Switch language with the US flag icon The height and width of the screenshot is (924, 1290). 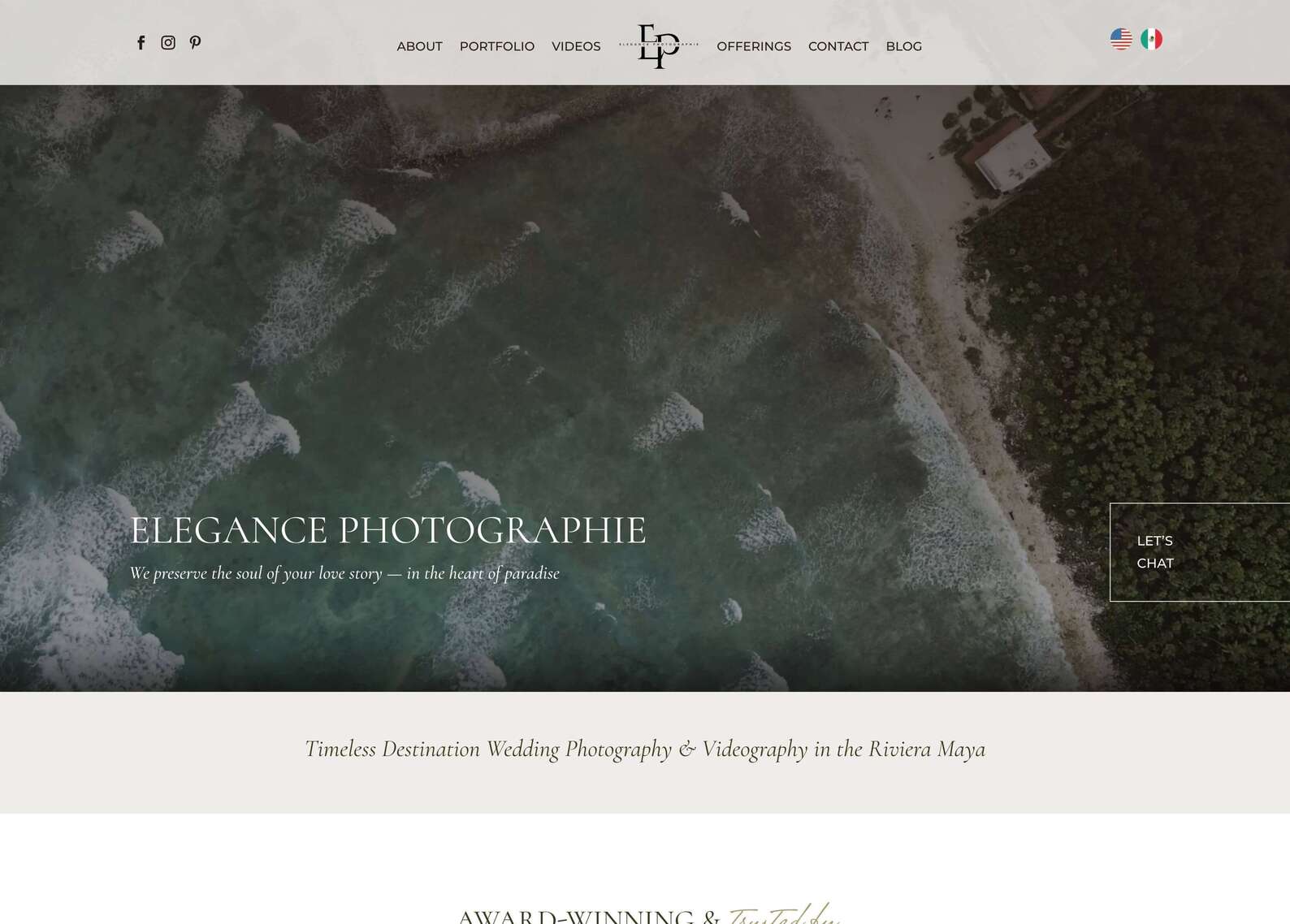(1121, 39)
